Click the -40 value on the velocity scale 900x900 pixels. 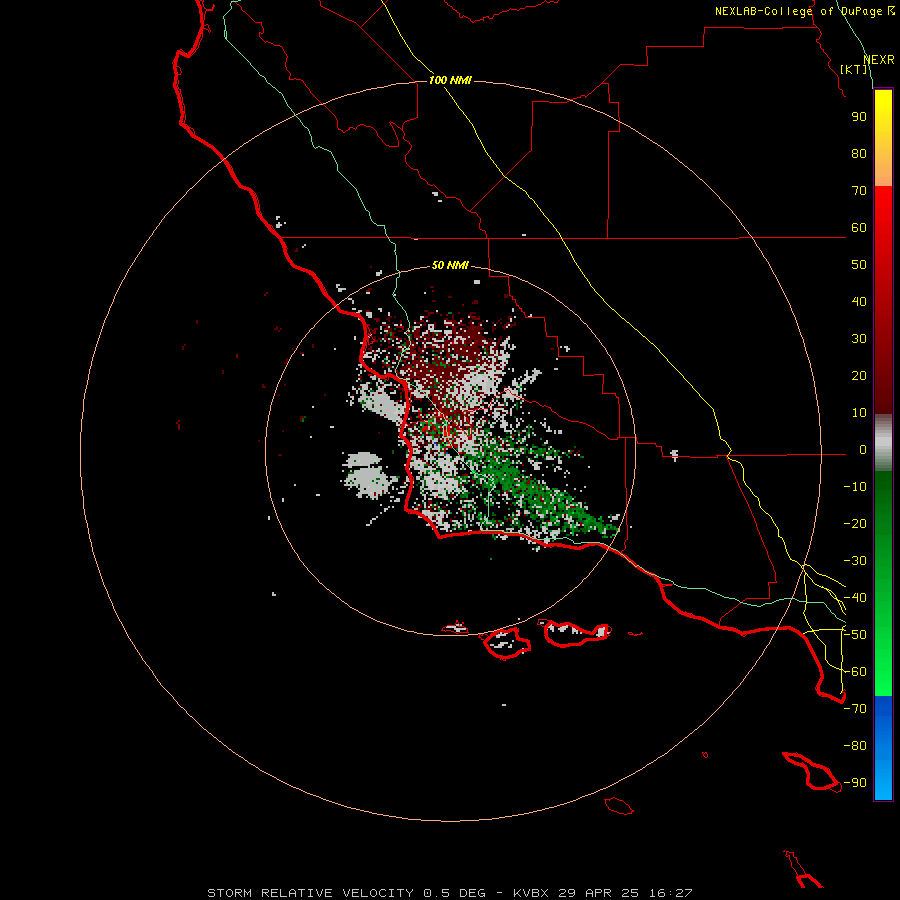855,598
